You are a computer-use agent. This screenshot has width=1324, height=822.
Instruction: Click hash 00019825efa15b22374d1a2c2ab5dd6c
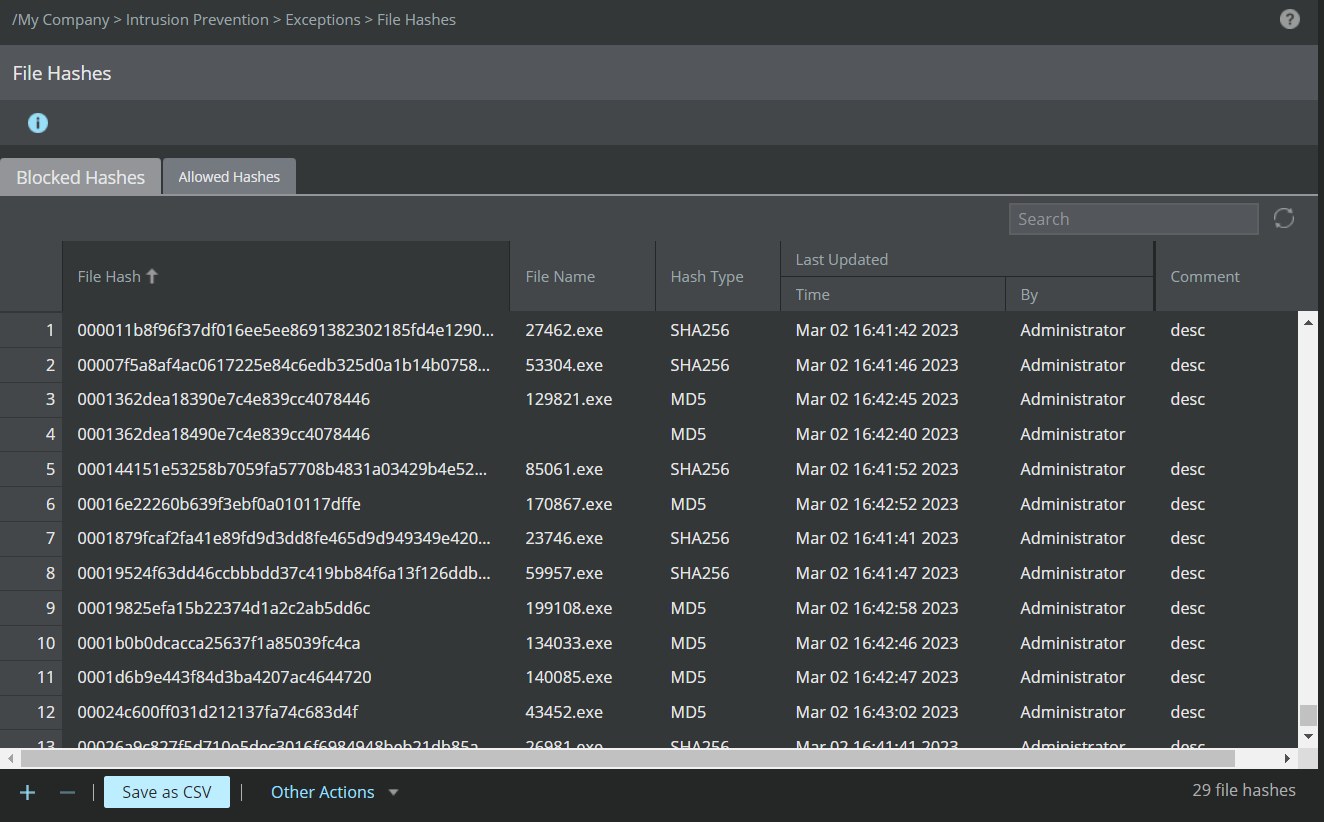pyautogui.click(x=224, y=608)
